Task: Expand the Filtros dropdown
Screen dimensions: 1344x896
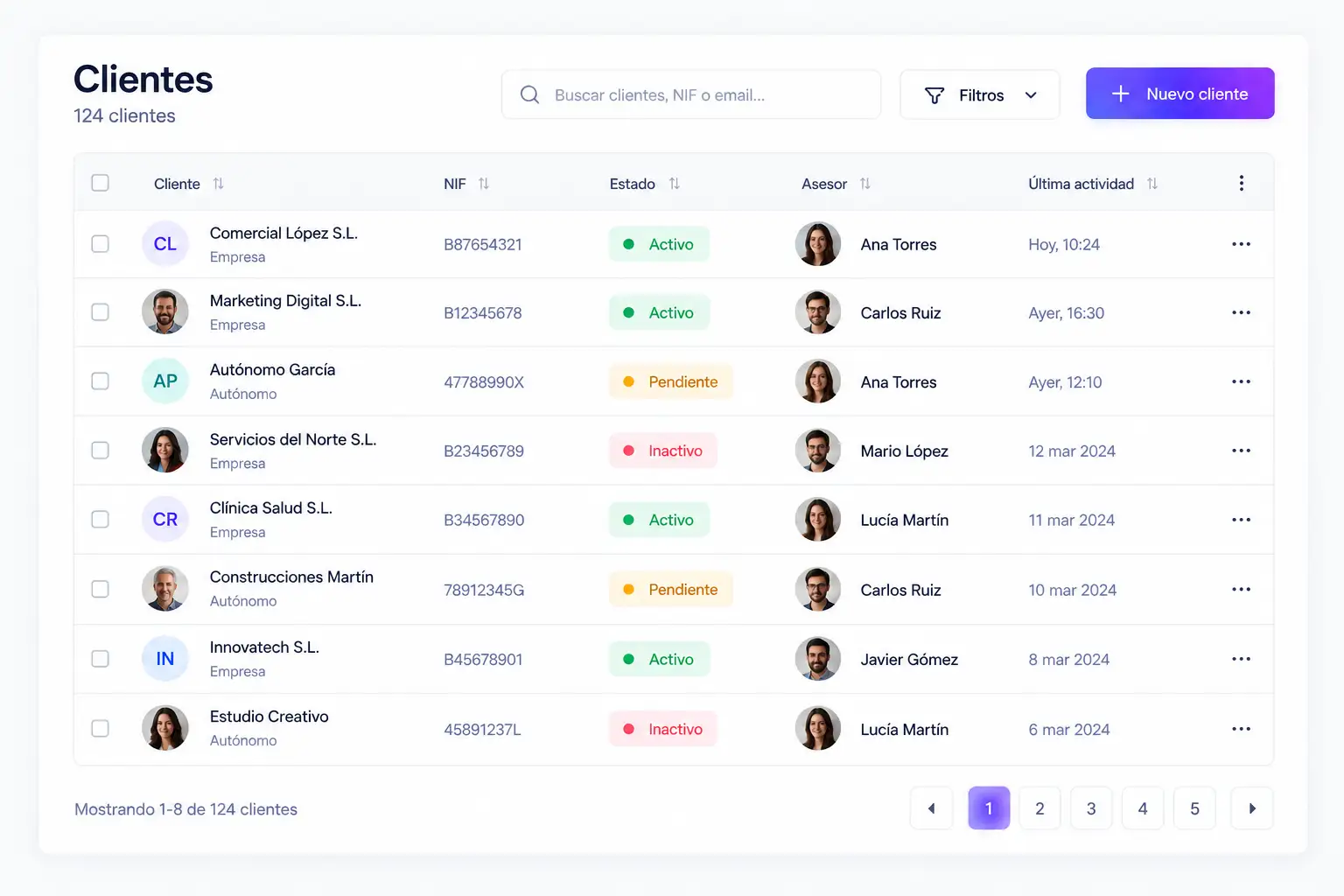Action: click(980, 94)
